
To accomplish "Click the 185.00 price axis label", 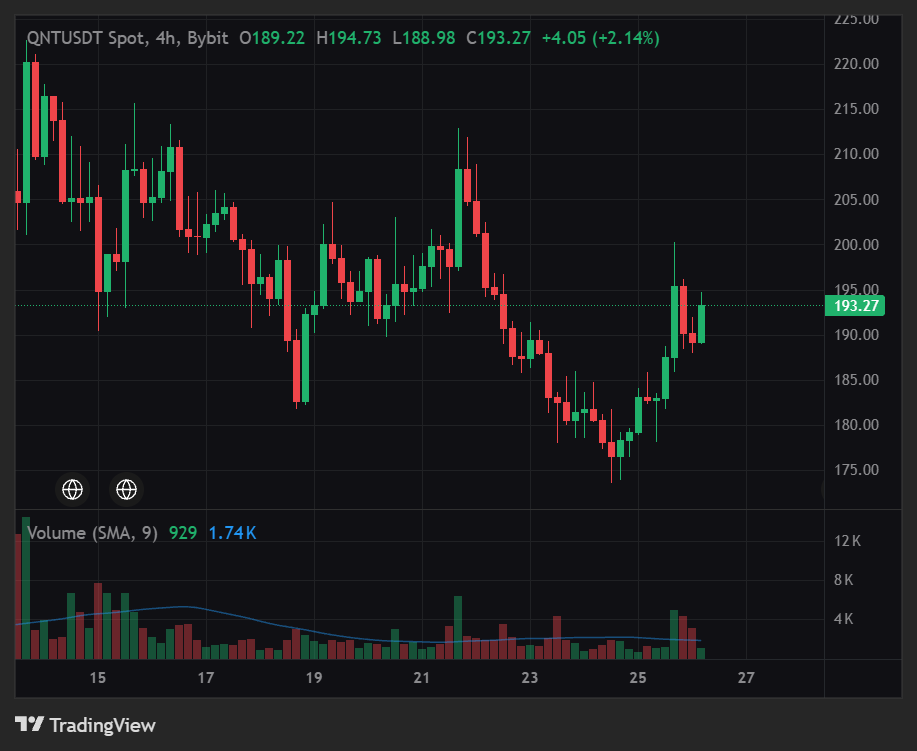I will coord(856,380).
